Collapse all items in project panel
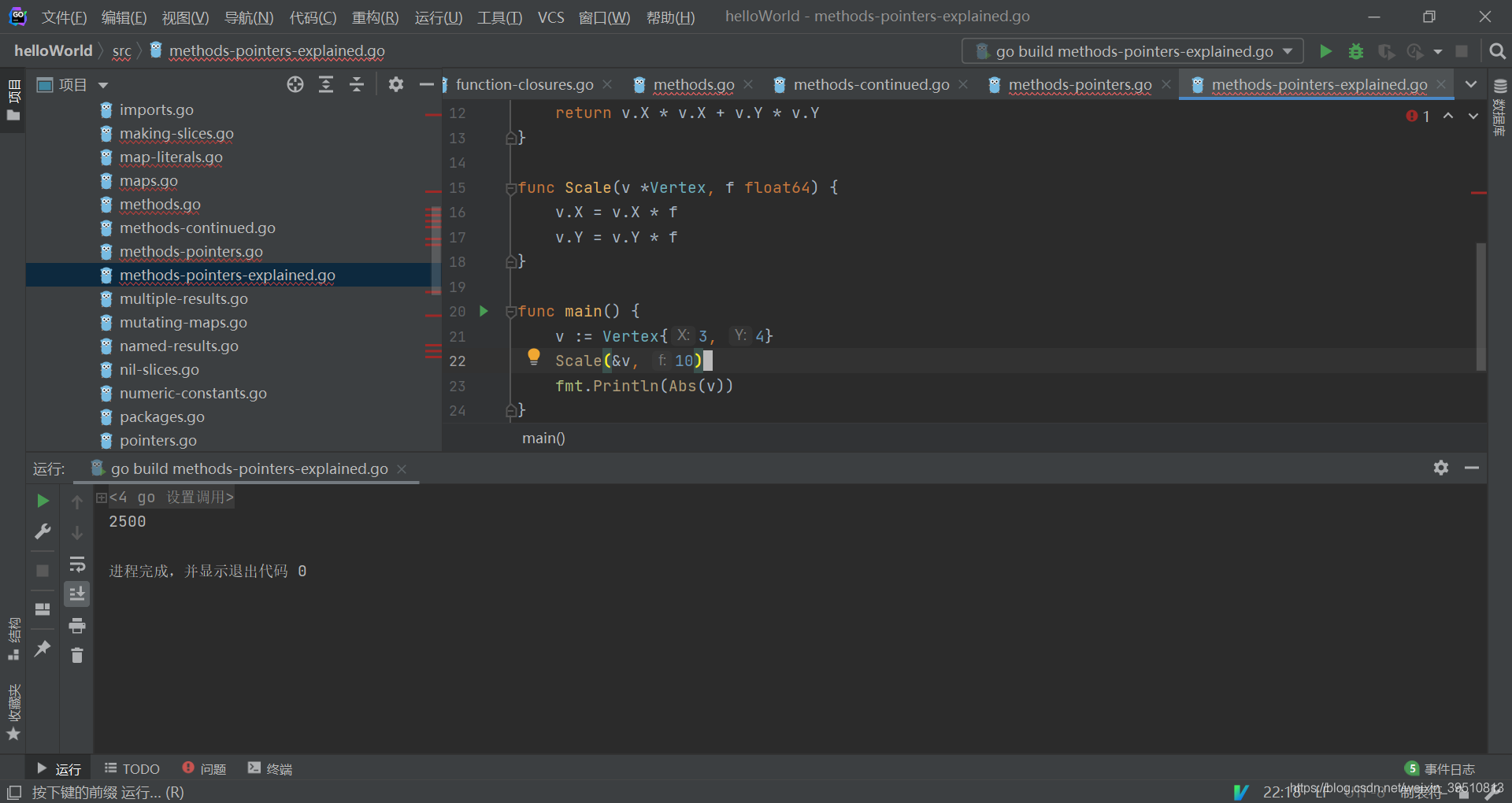Image resolution: width=1512 pixels, height=803 pixels. [357, 84]
